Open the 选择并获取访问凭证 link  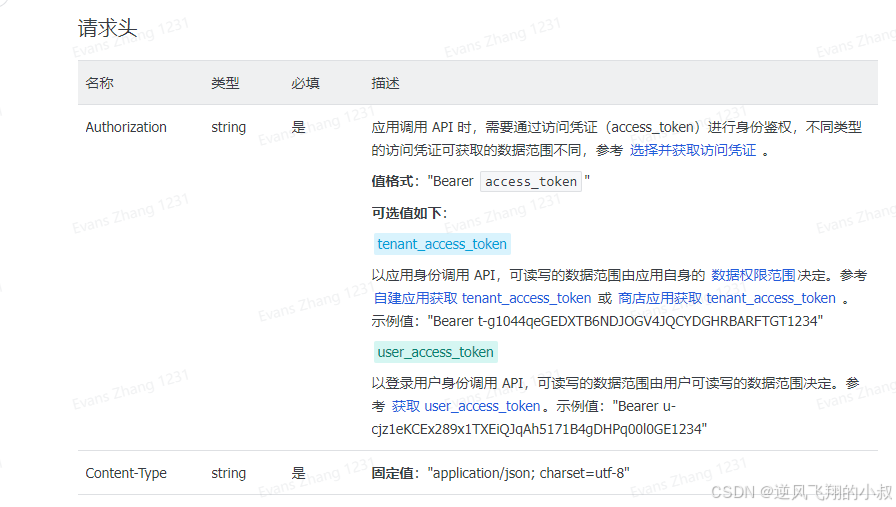693,150
